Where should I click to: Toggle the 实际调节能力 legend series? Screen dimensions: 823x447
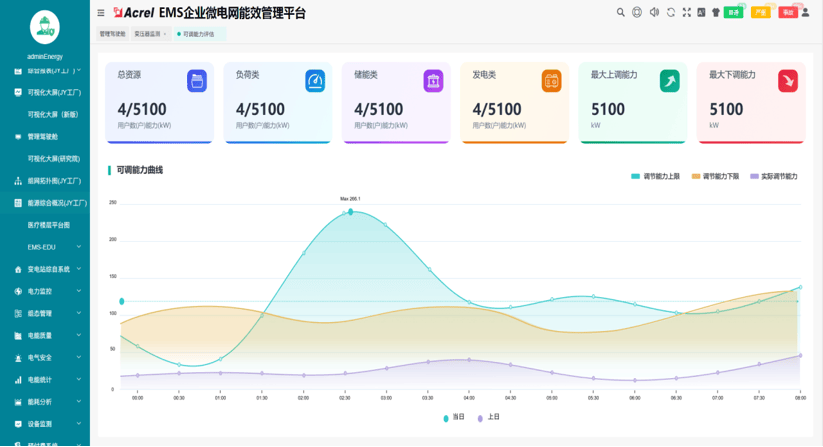773,176
